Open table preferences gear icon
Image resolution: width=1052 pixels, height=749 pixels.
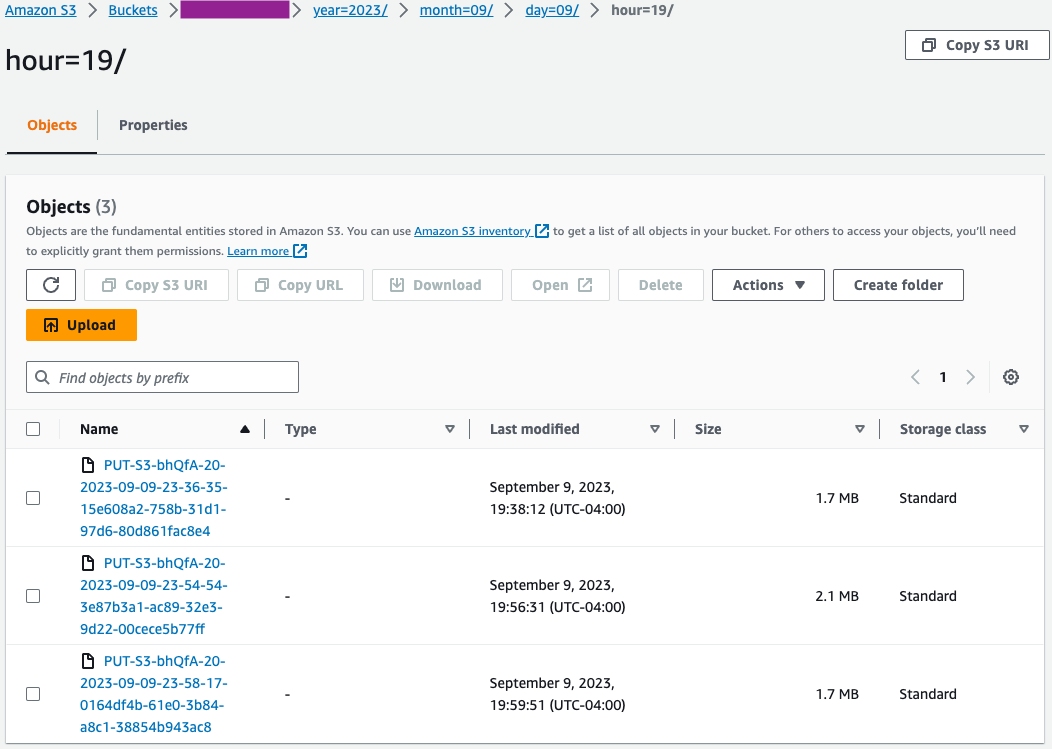[1010, 377]
